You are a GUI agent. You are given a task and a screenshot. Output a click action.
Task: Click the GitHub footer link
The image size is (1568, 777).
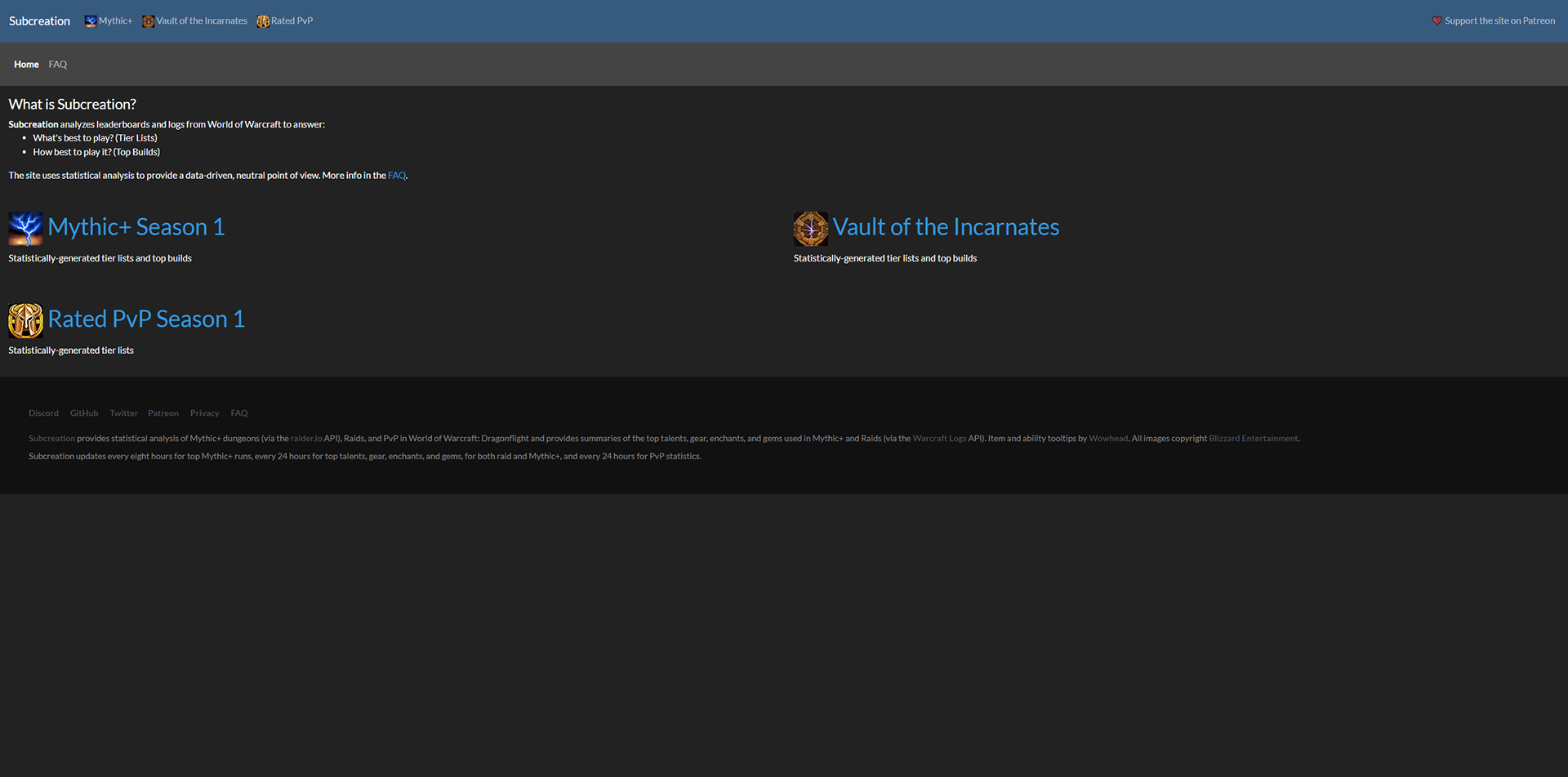pyautogui.click(x=84, y=413)
